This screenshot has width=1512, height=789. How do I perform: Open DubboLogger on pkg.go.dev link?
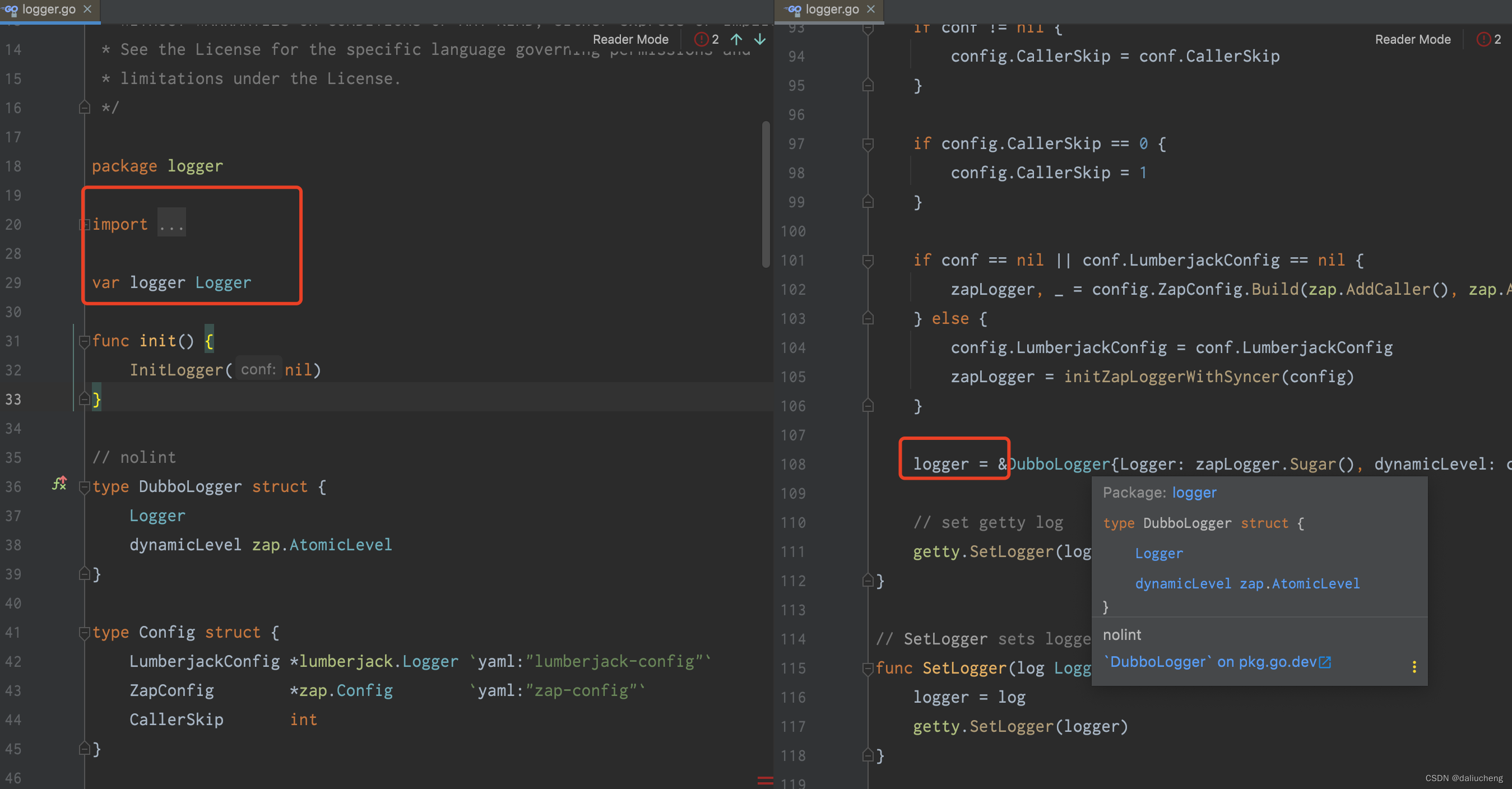click(1217, 662)
